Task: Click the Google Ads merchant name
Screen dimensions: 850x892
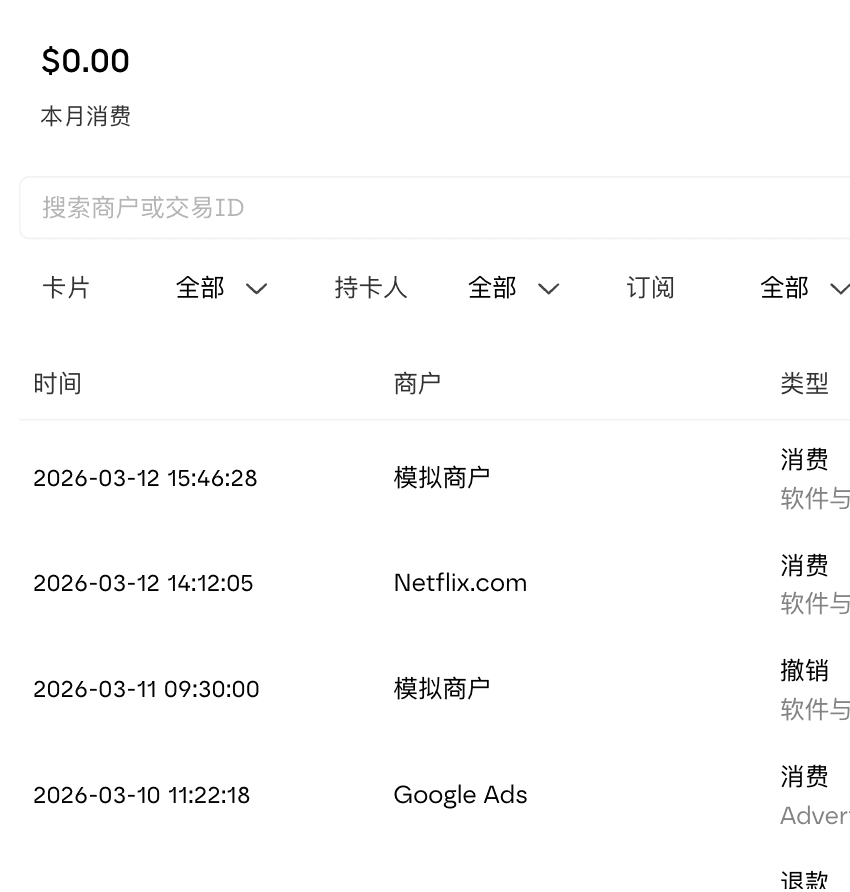Action: [x=460, y=795]
